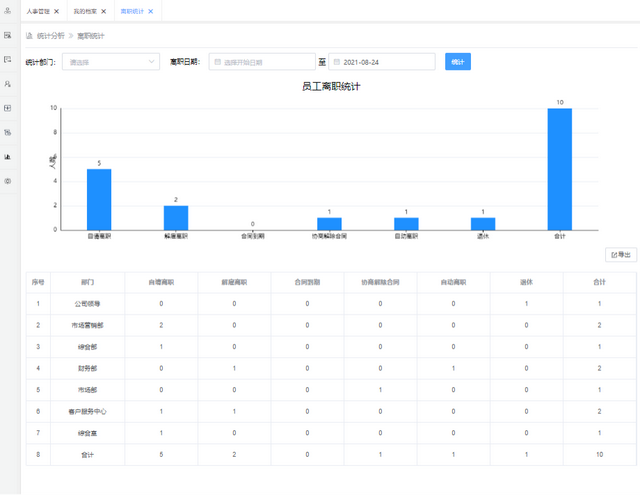
Task: Open the gear settings icon in the sidebar
Action: pos(8,181)
